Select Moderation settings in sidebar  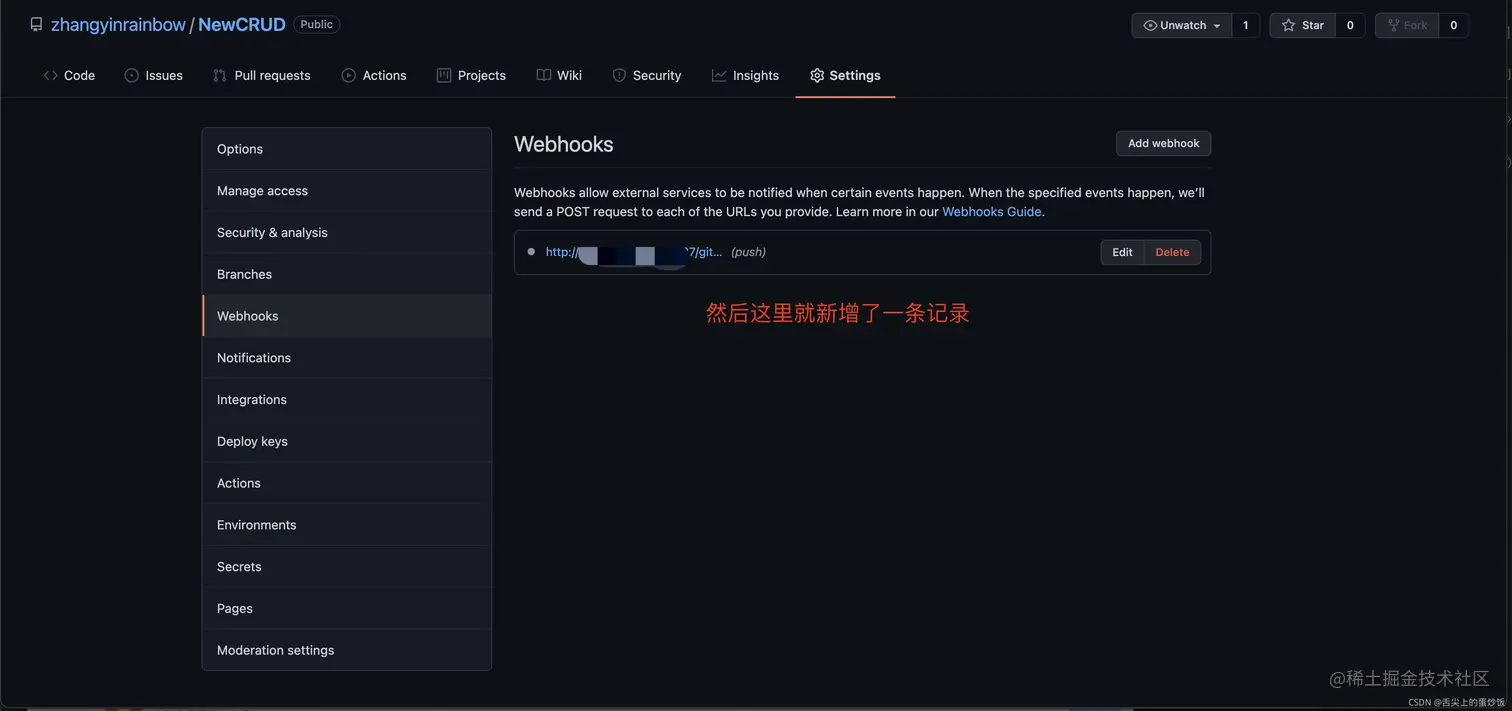(347, 650)
